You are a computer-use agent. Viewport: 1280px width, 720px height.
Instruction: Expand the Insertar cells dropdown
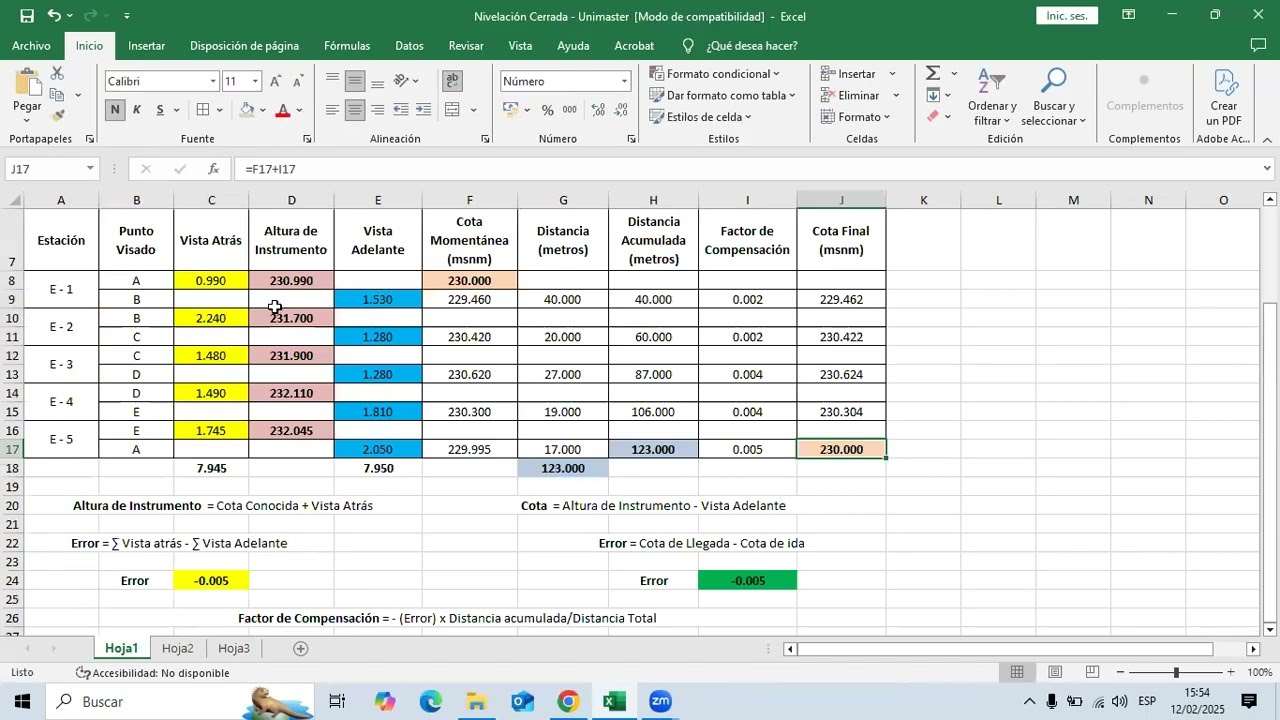pos(892,74)
